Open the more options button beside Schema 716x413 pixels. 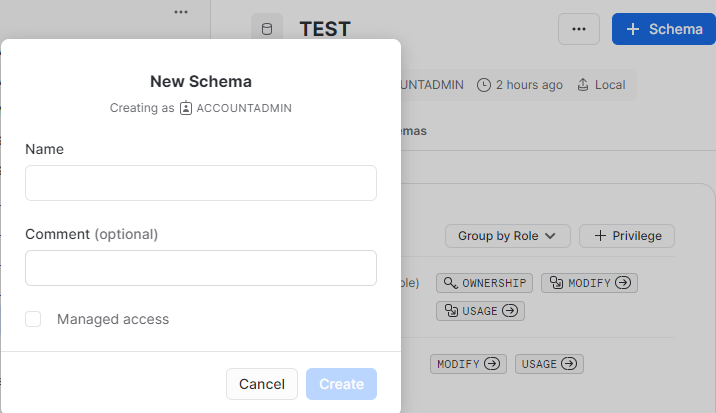click(x=579, y=29)
